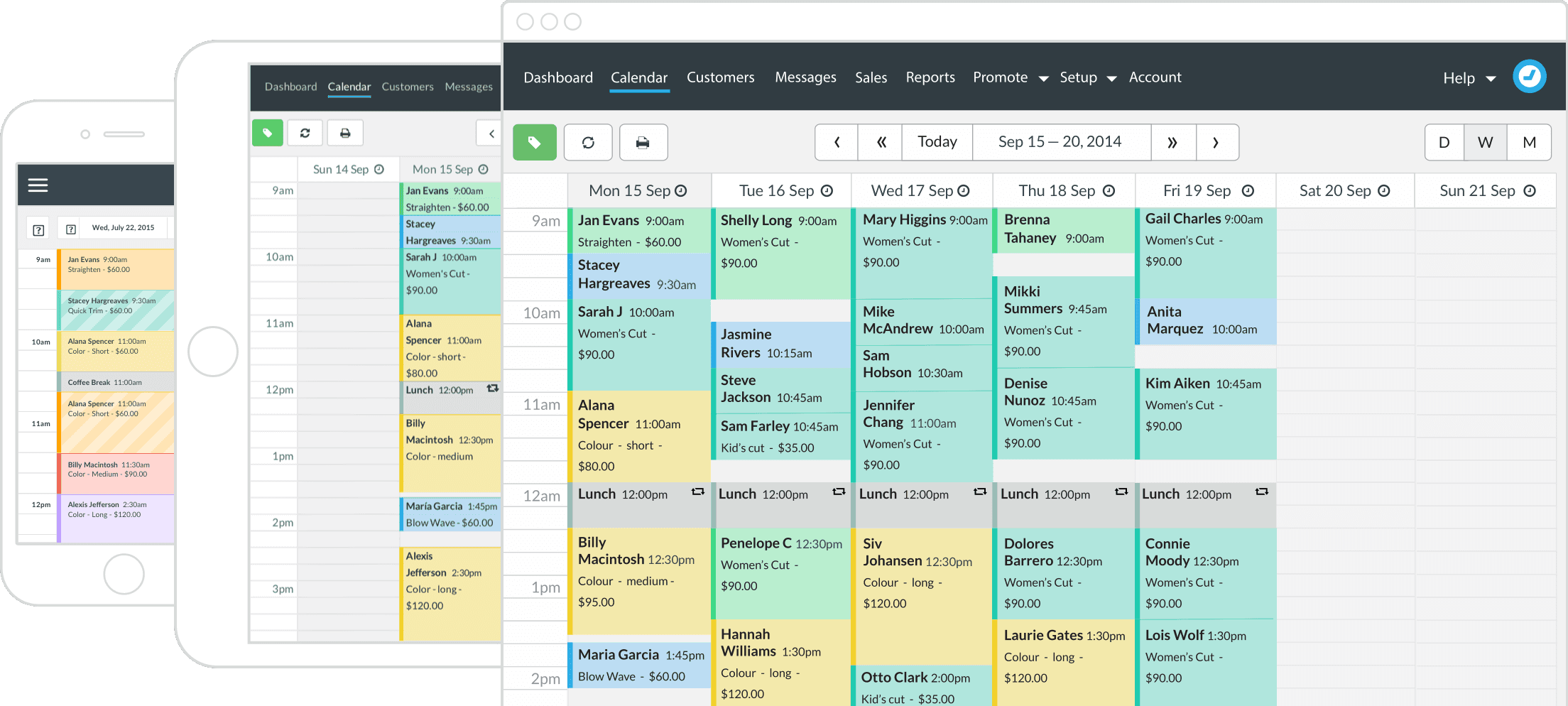Expand the Promote dropdown menu

[x=1010, y=77]
